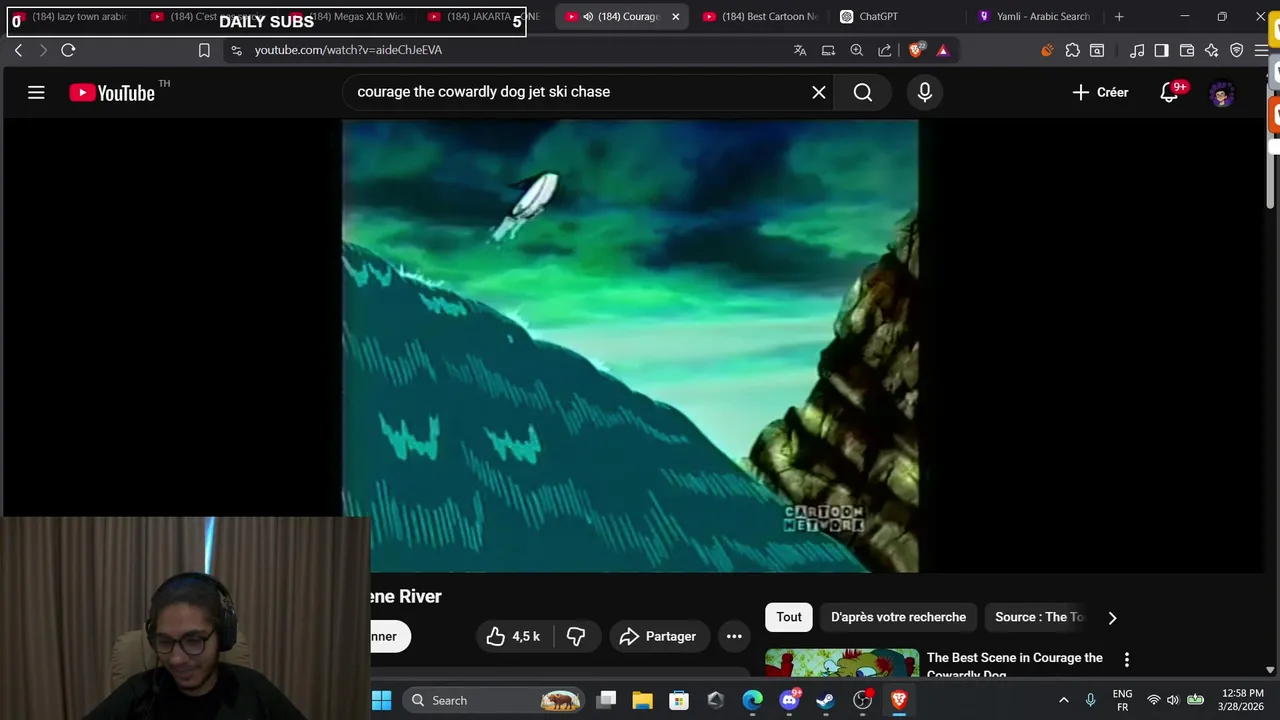Open Brave Rewards triangle icon
The height and width of the screenshot is (720, 1280).
point(942,50)
